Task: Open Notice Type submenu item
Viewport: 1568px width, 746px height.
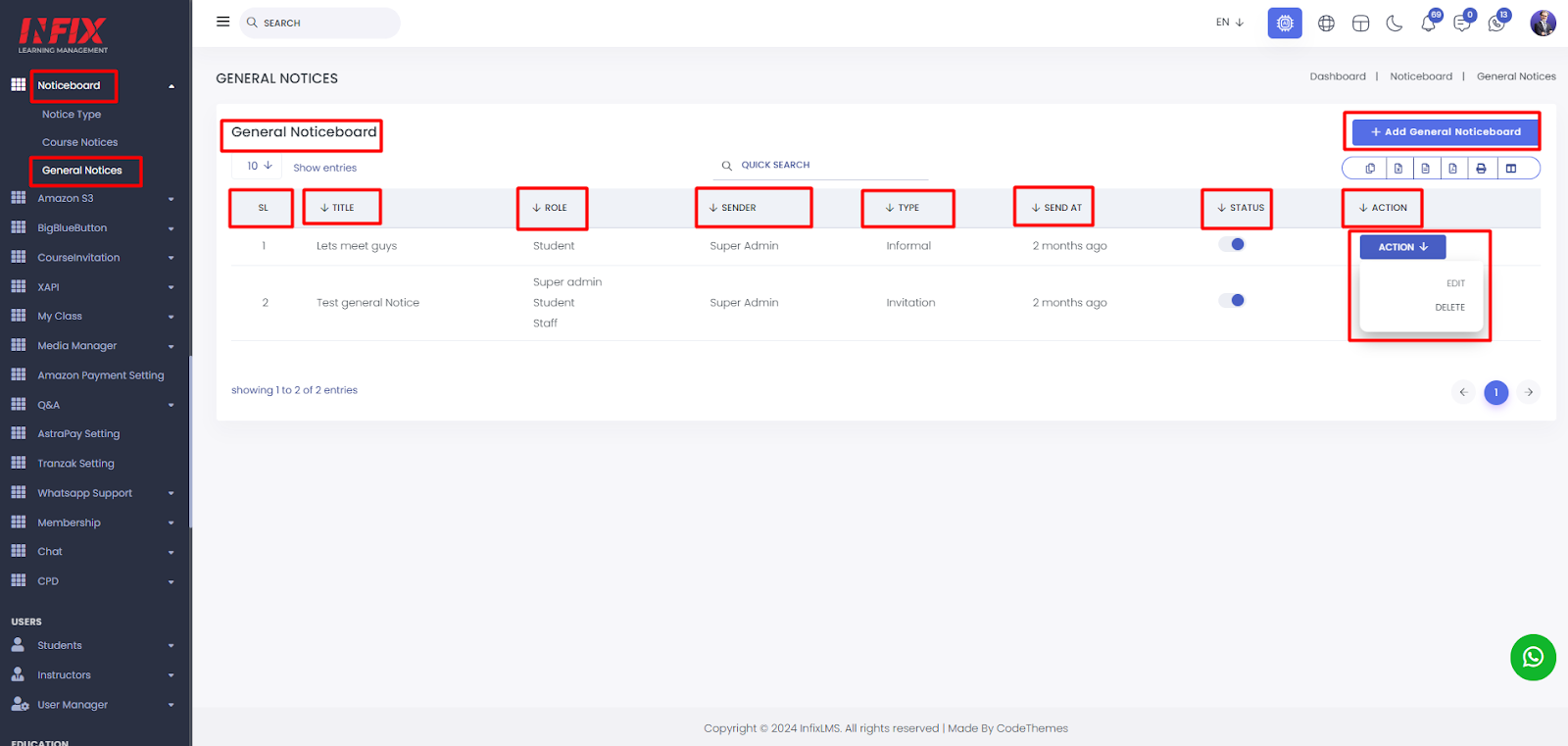Action: point(72,115)
